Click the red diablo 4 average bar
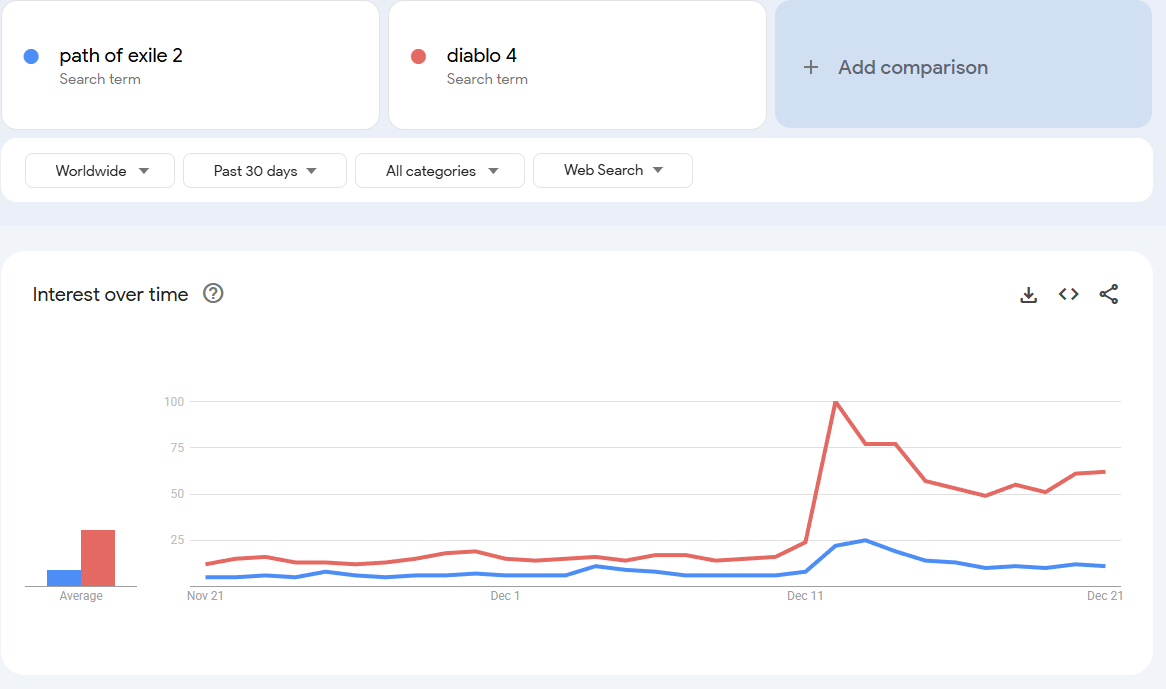The image size is (1166, 689). 98,558
